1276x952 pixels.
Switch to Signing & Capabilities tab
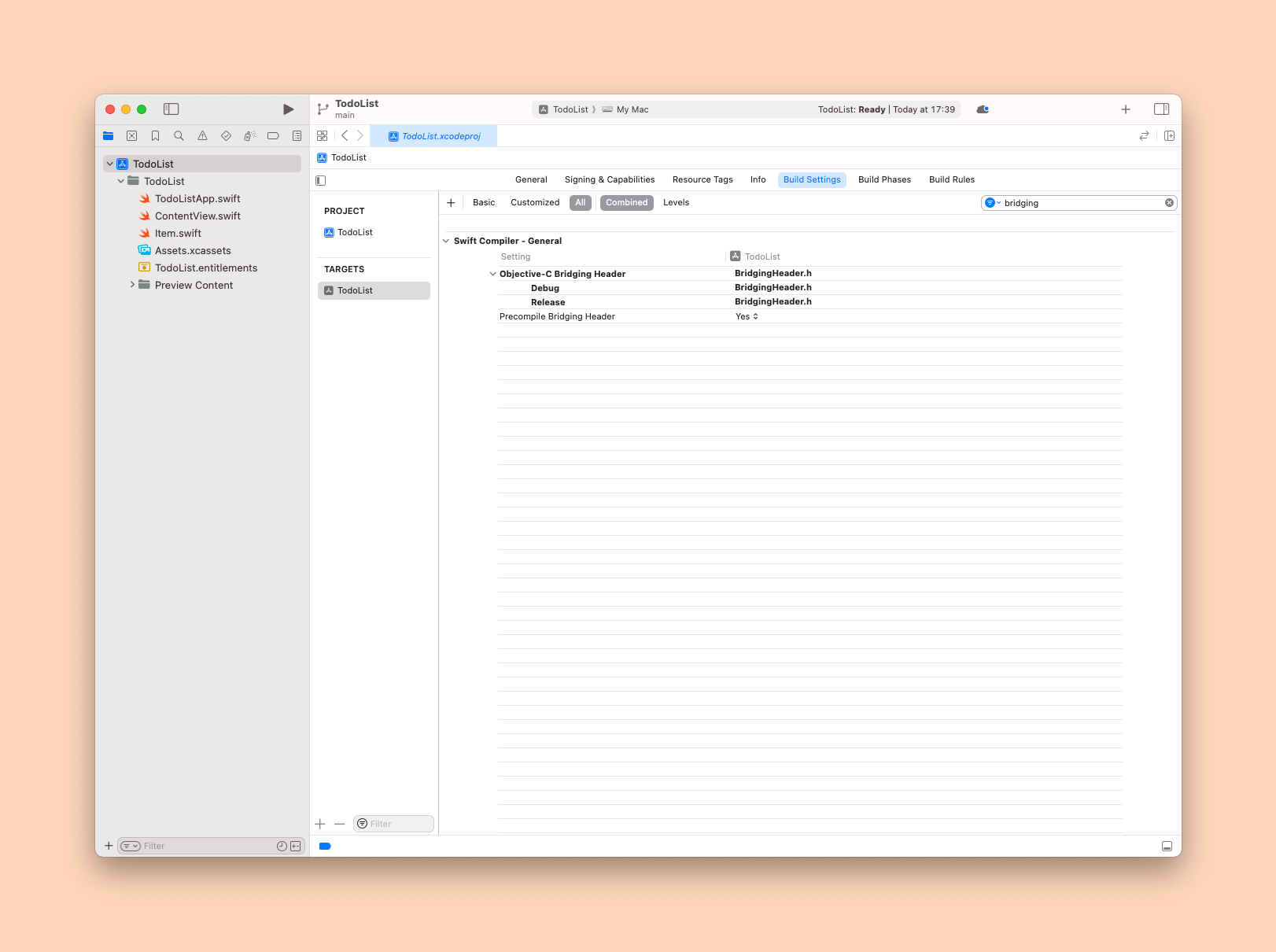tap(609, 180)
